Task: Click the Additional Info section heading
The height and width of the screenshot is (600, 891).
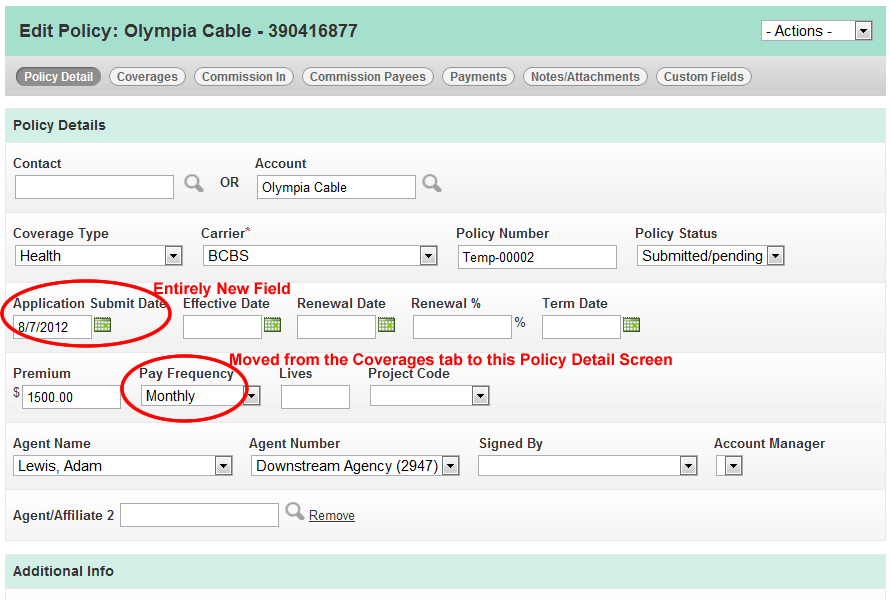Action: click(64, 571)
